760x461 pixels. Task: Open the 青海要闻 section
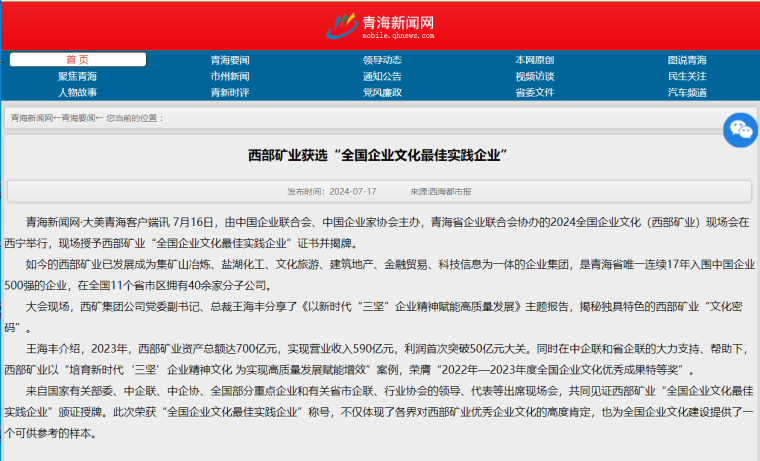tap(230, 60)
